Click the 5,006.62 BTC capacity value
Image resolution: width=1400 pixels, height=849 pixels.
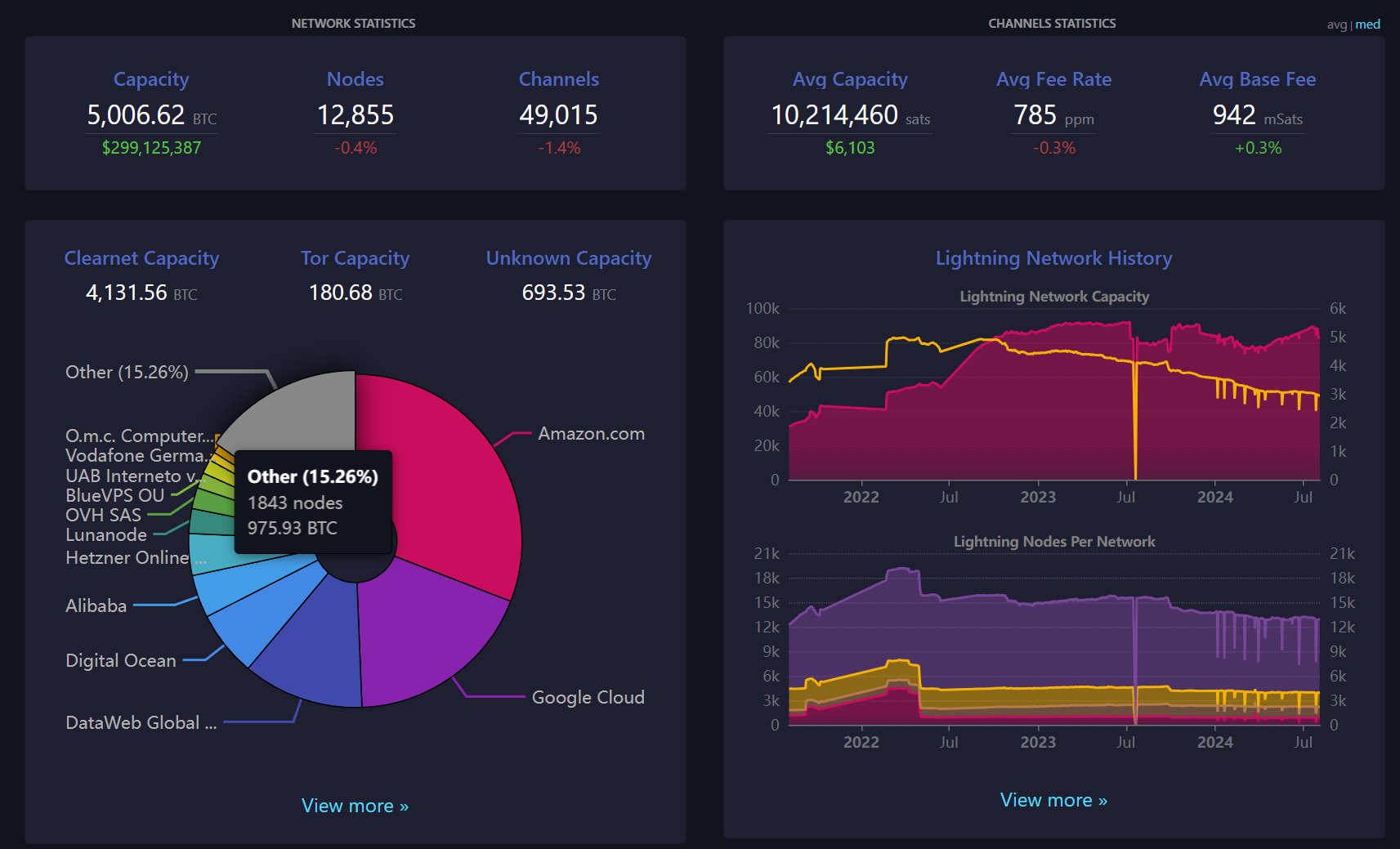tap(151, 115)
